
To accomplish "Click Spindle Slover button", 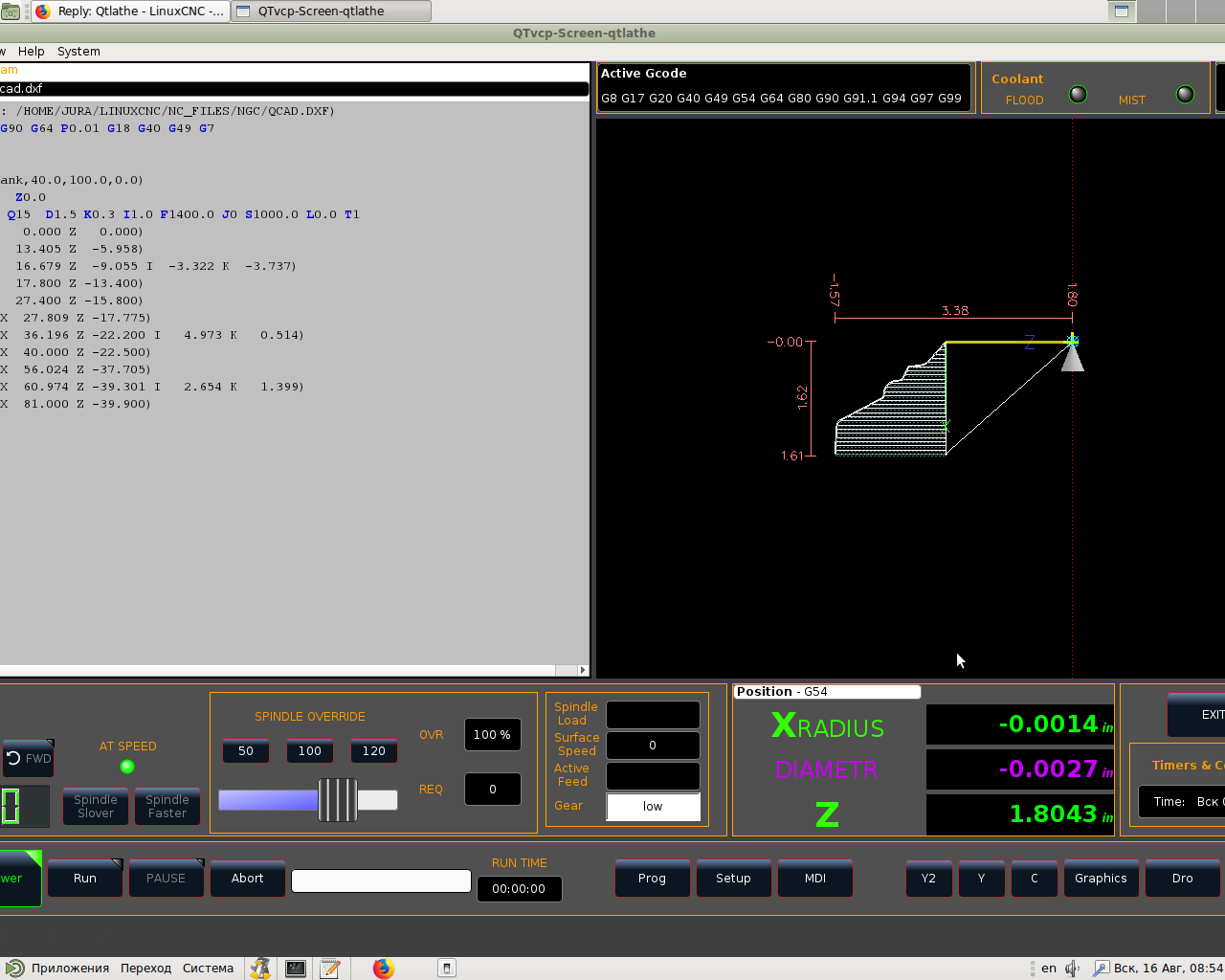I will pos(96,806).
